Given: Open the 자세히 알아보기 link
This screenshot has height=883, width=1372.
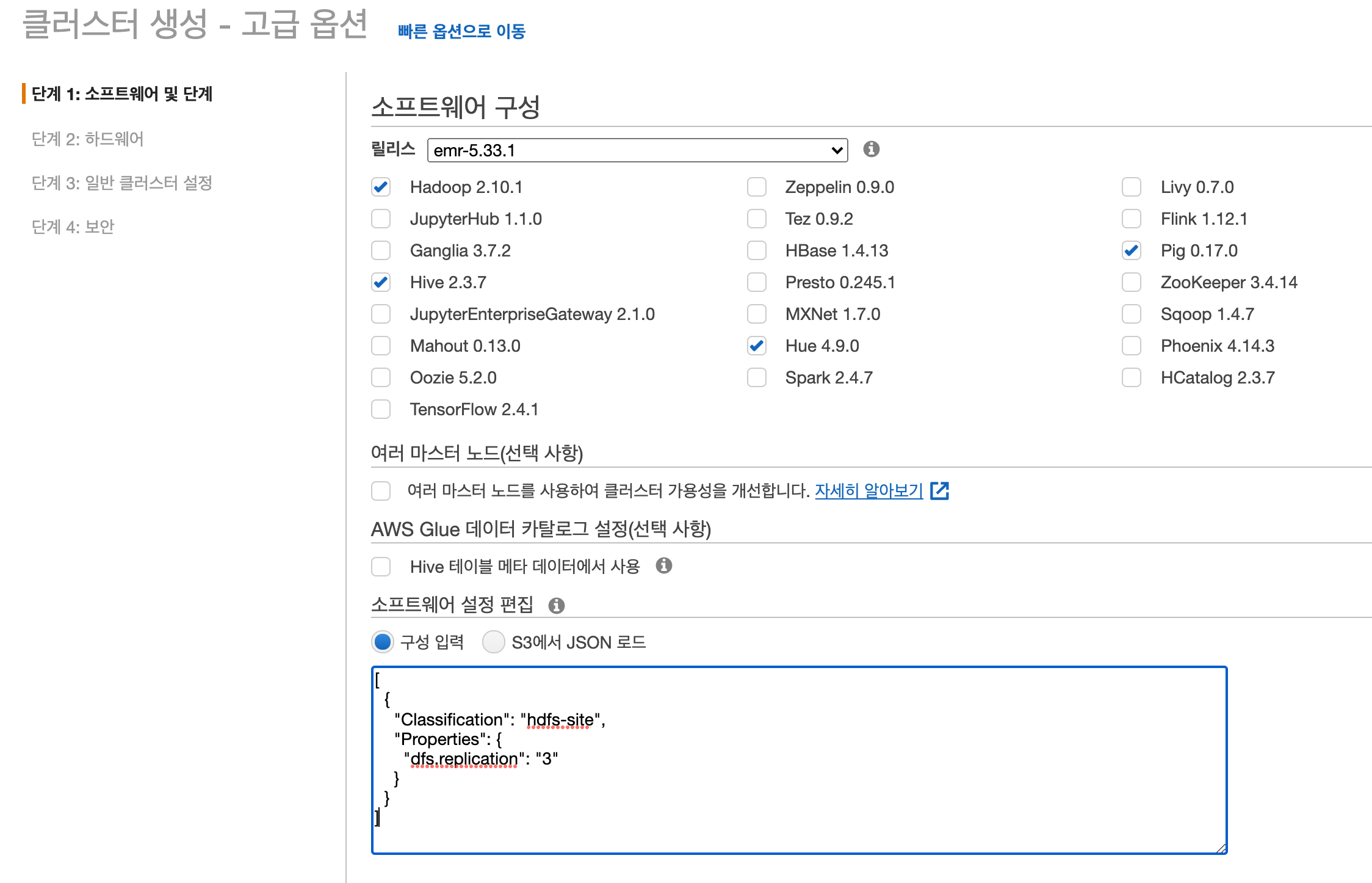Looking at the screenshot, I should [x=868, y=490].
